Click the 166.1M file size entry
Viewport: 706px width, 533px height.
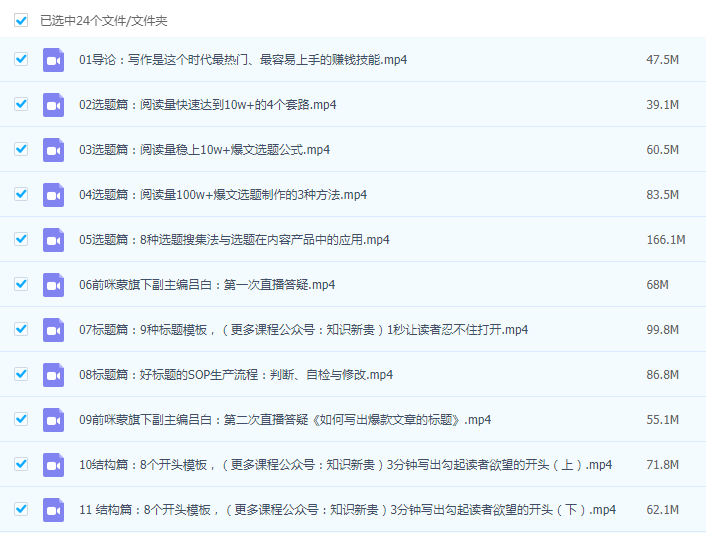coord(665,240)
